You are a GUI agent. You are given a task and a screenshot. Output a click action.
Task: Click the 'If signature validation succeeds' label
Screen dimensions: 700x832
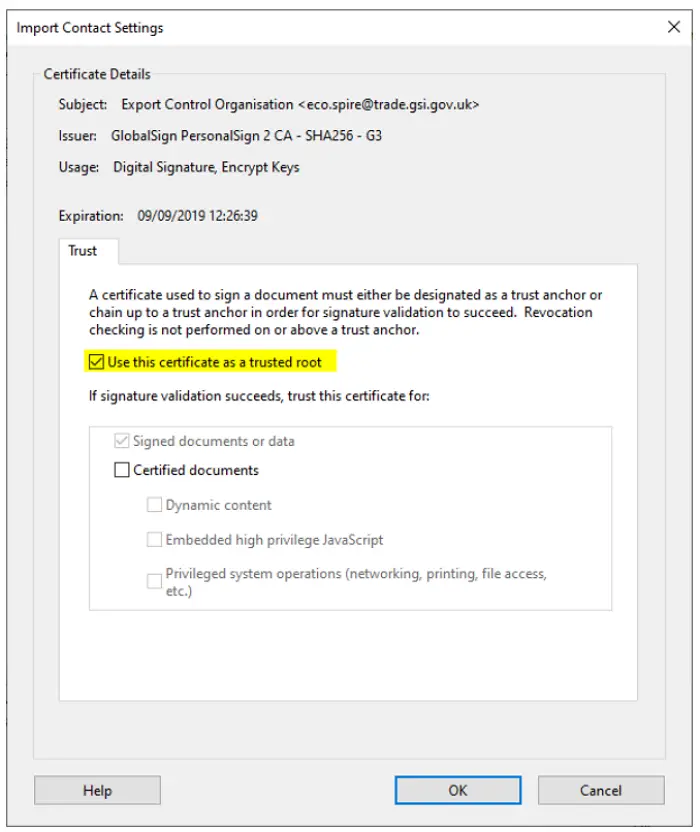tap(259, 396)
